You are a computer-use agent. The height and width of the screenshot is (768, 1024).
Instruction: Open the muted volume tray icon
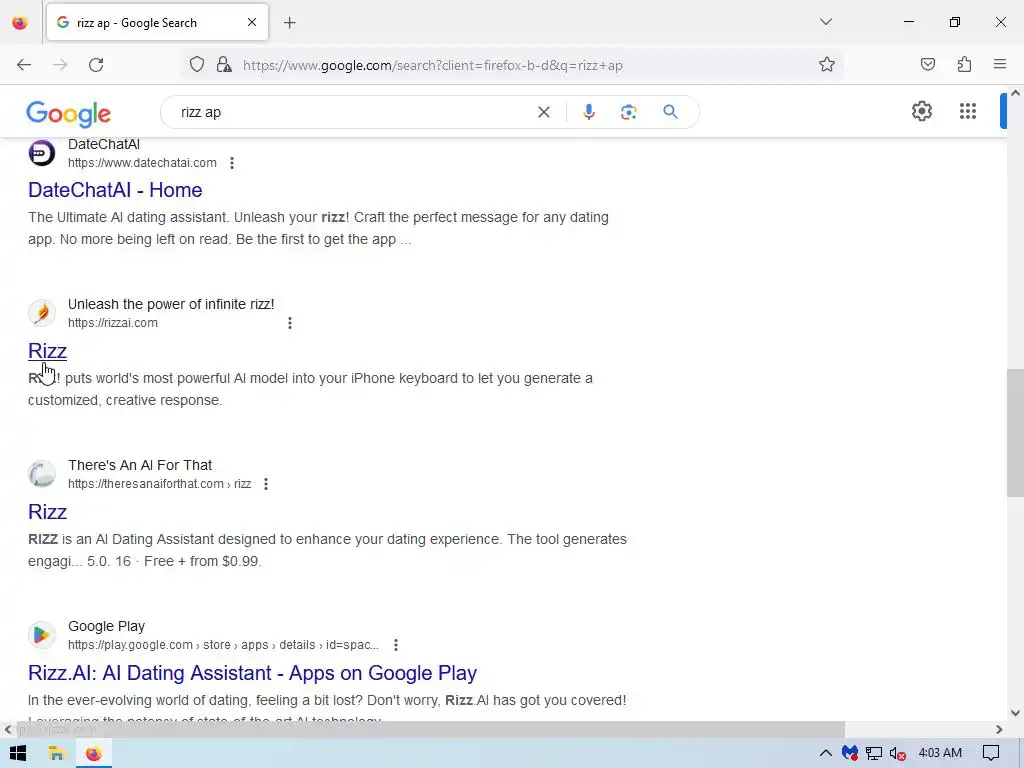pyautogui.click(x=898, y=754)
